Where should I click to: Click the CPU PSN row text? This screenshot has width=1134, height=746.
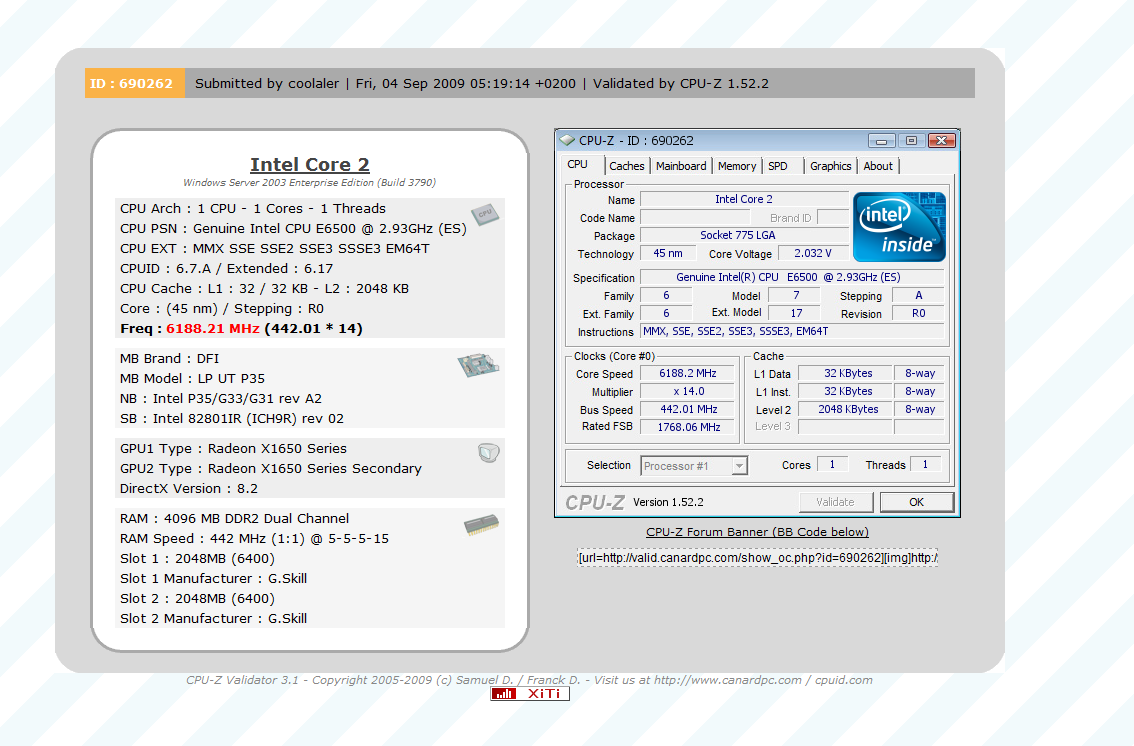tap(294, 228)
